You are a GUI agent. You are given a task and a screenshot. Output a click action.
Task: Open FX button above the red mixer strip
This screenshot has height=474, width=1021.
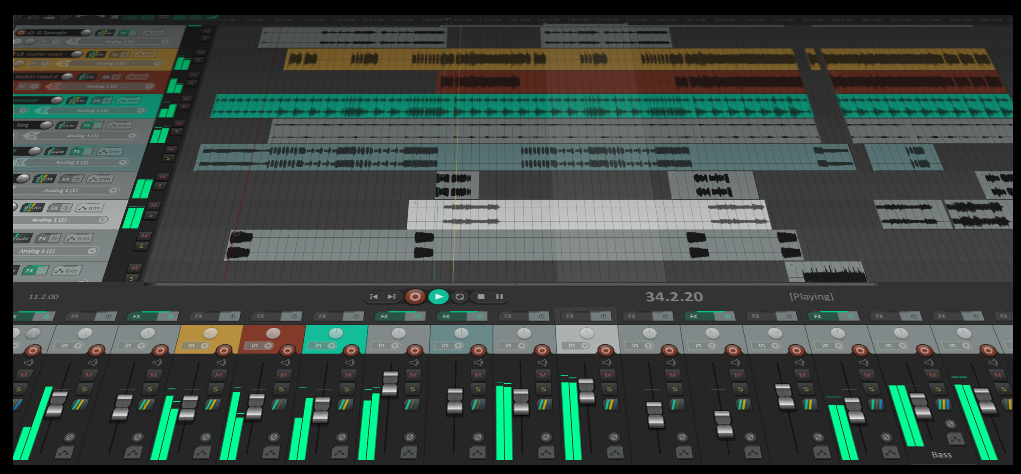265,316
